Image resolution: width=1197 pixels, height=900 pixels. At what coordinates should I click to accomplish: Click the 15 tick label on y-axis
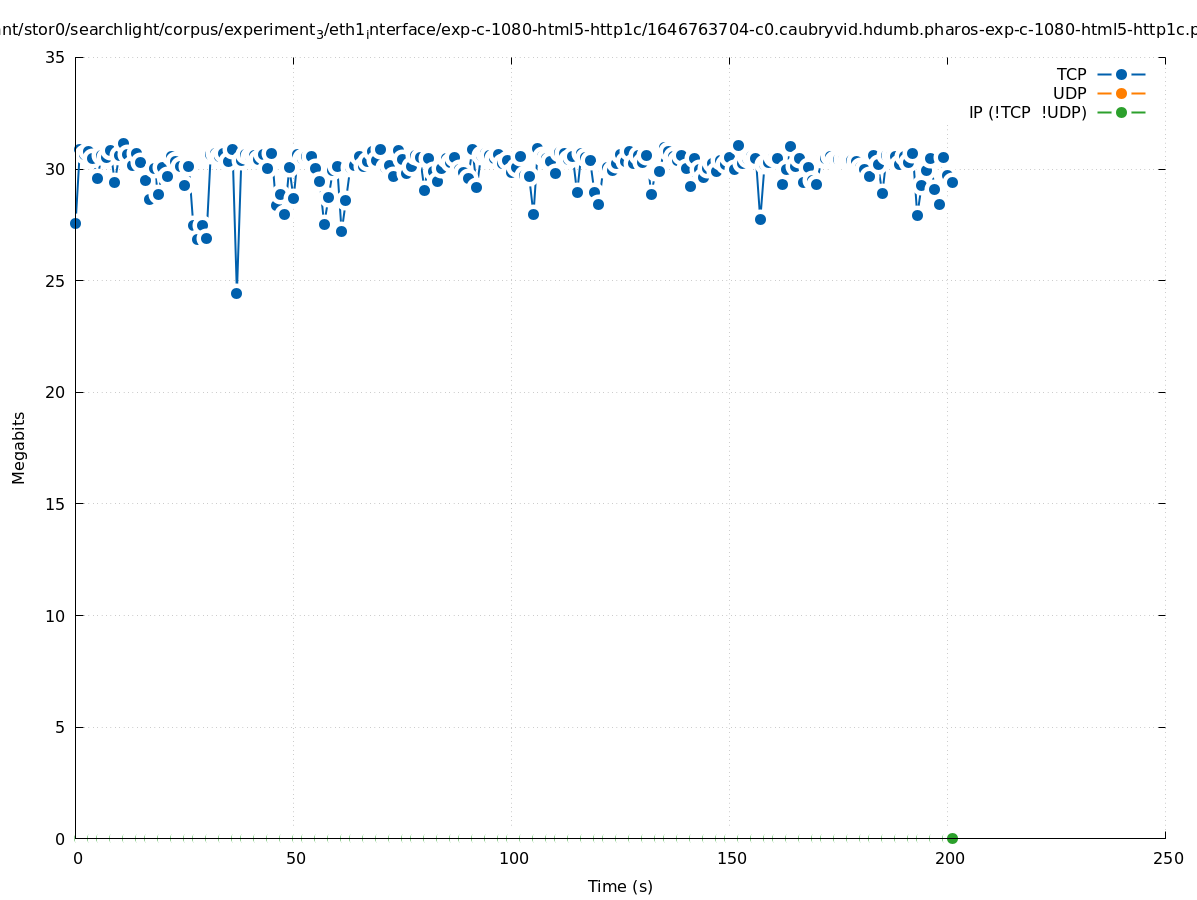point(55,504)
